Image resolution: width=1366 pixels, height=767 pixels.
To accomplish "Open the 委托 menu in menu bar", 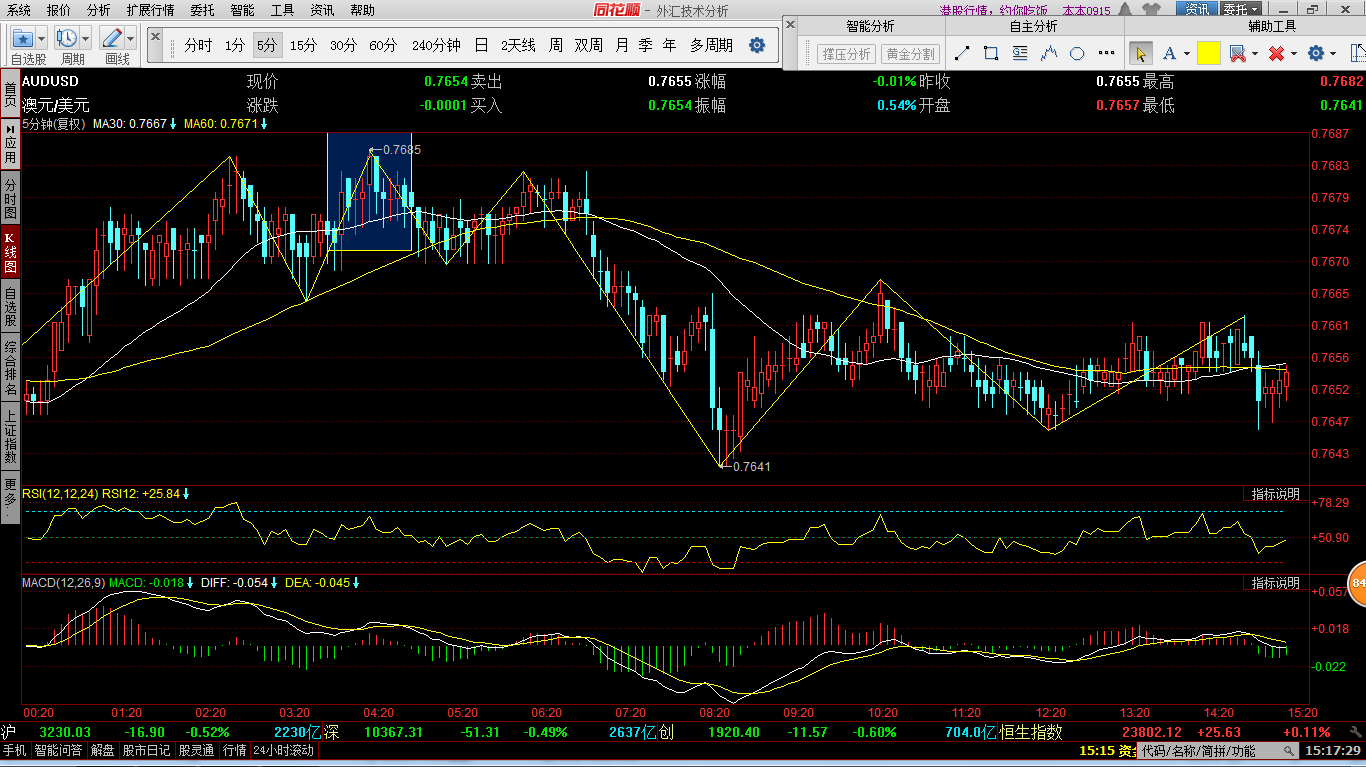I will click(202, 10).
